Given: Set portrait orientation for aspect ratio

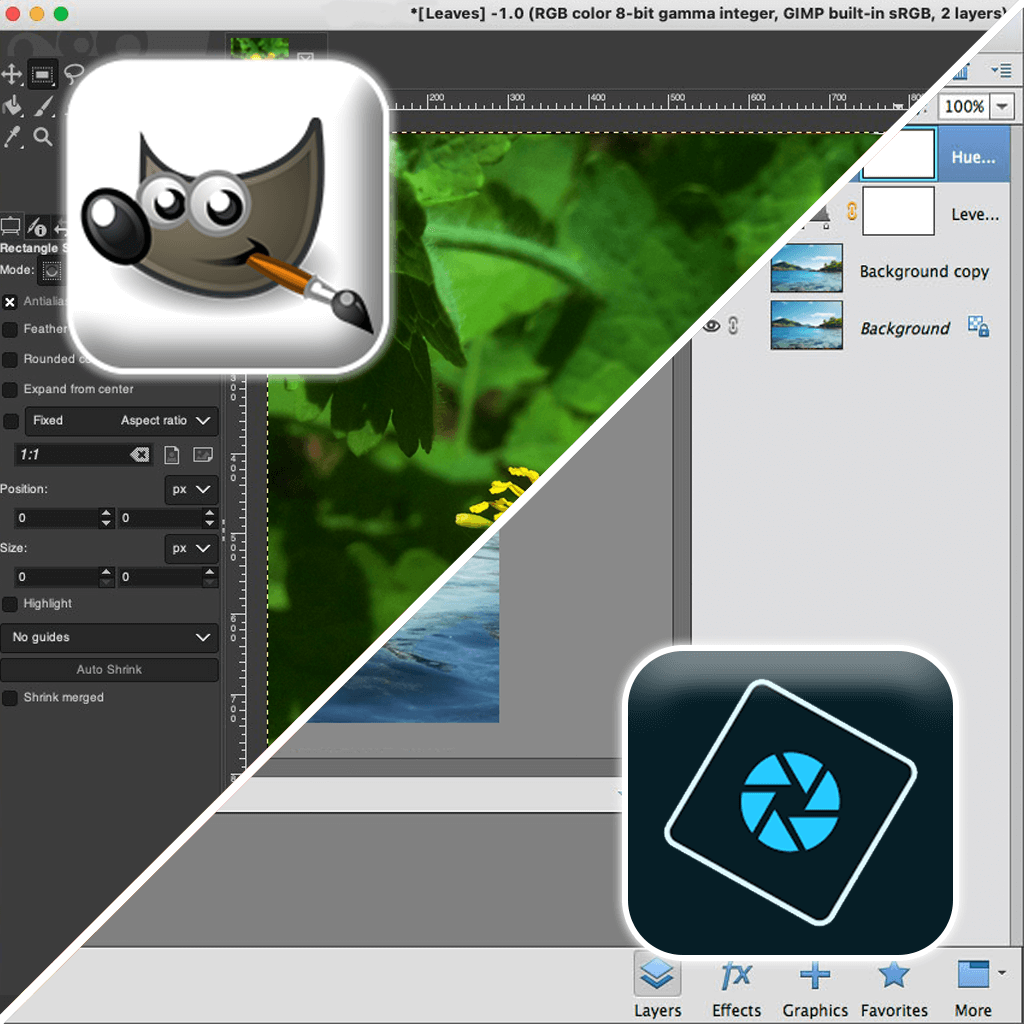Looking at the screenshot, I should pyautogui.click(x=172, y=455).
